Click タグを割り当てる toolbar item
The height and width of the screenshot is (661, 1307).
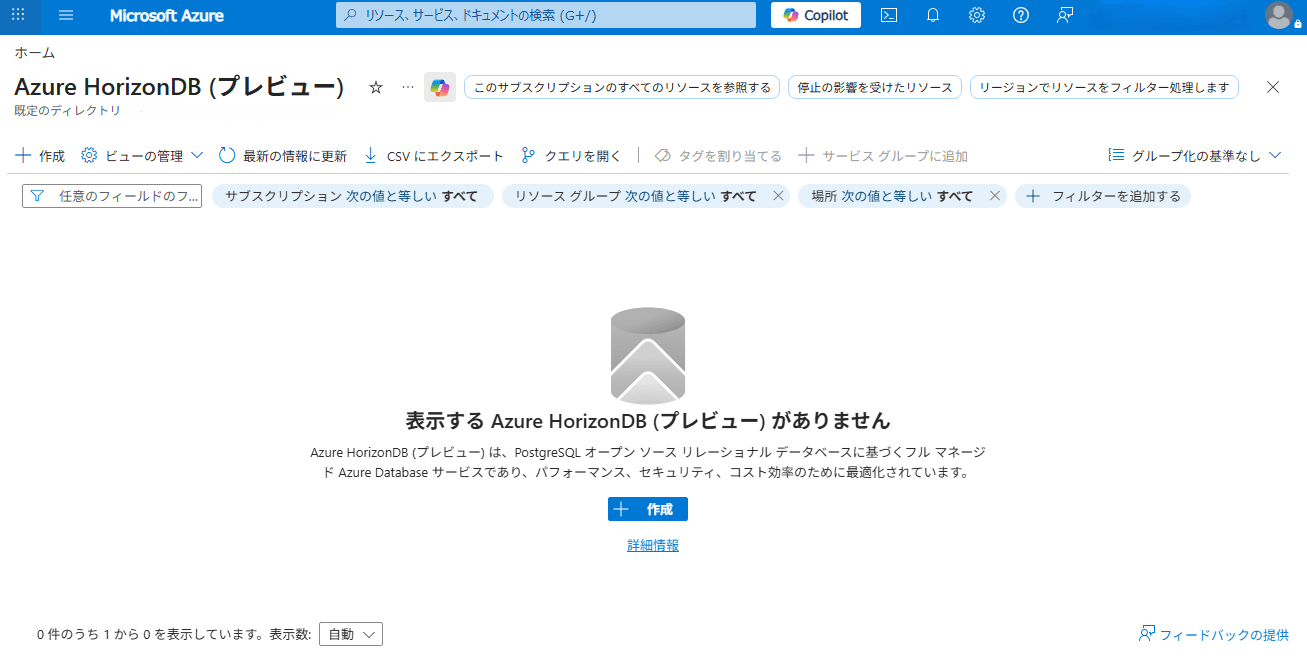(x=718, y=156)
